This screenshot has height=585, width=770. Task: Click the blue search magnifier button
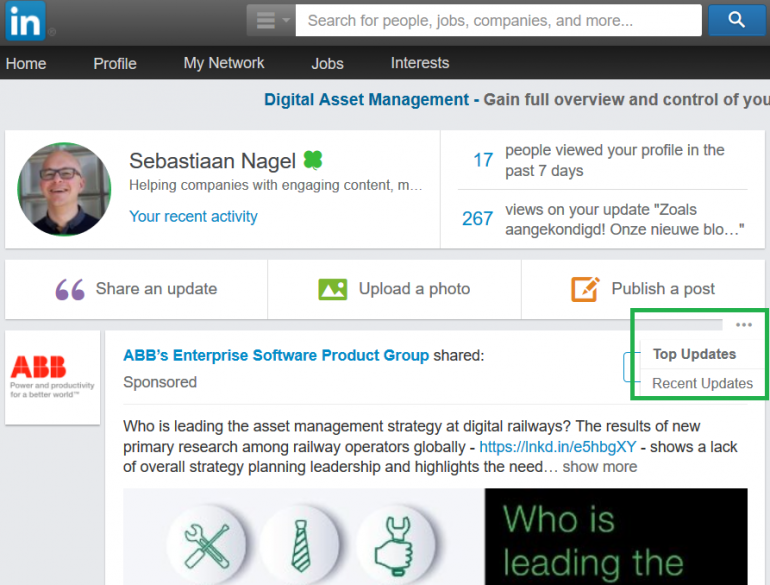pos(736,20)
